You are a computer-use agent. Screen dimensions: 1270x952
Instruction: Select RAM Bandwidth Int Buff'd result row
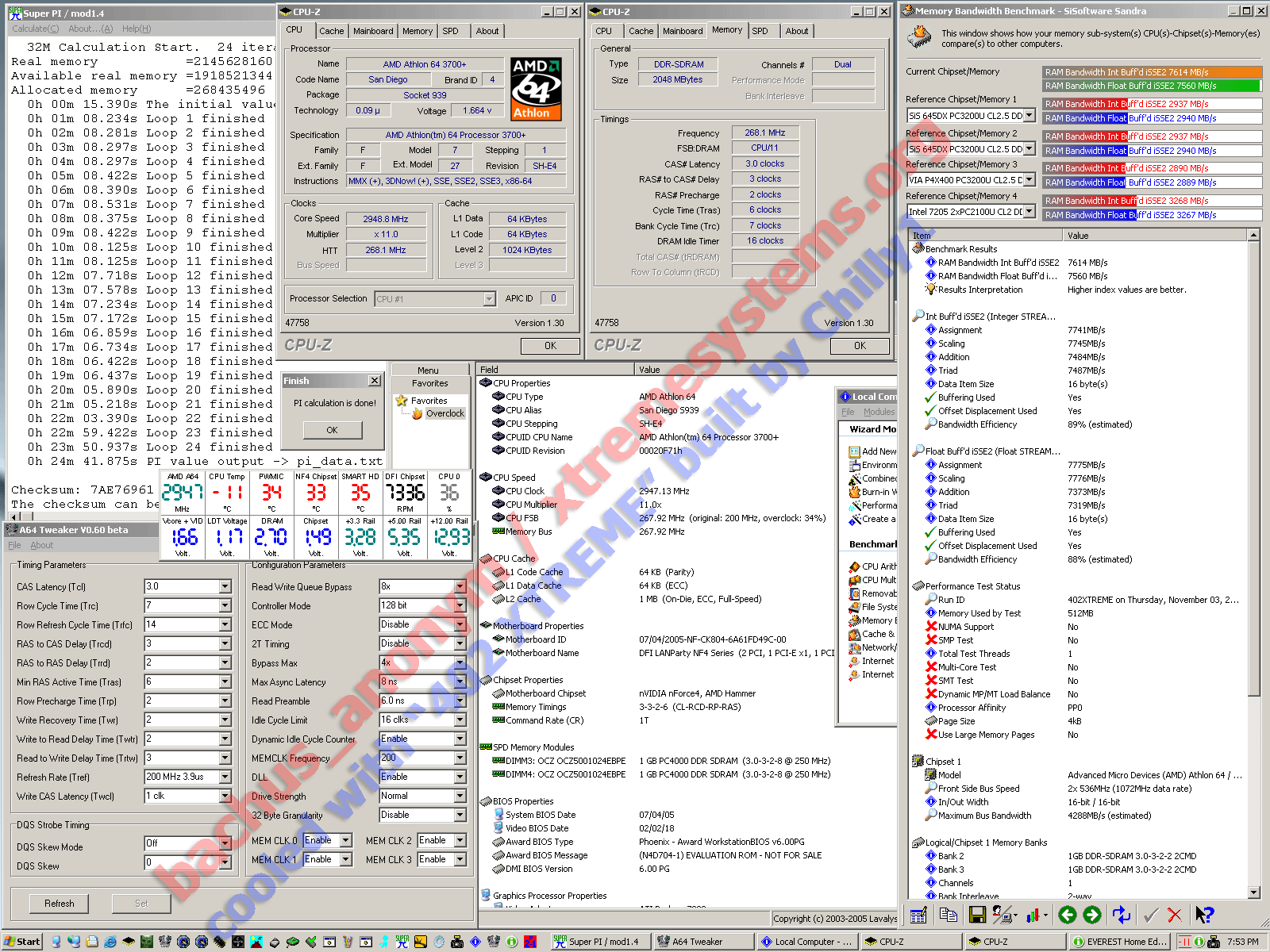point(1079,263)
